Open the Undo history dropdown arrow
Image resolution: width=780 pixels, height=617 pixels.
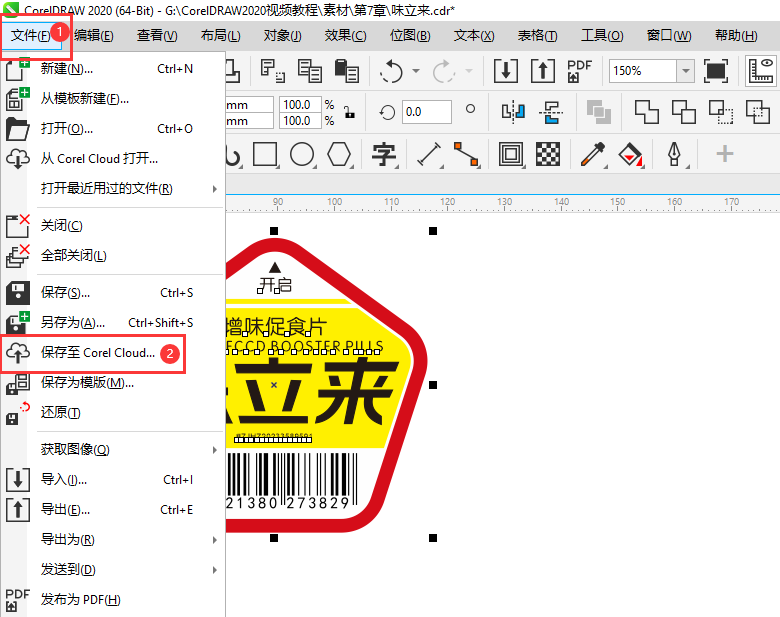(416, 71)
